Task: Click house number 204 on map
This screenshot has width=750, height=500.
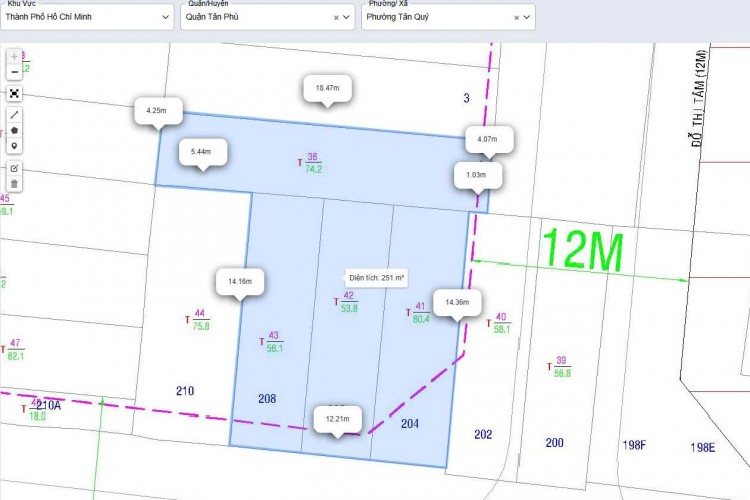Action: tap(410, 424)
